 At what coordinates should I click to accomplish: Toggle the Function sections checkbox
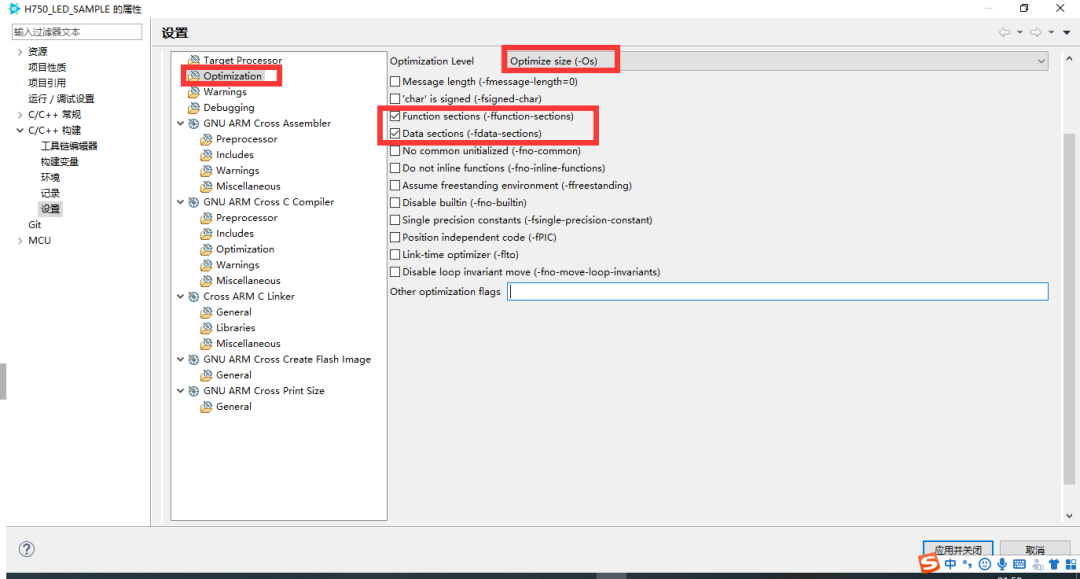tap(395, 116)
